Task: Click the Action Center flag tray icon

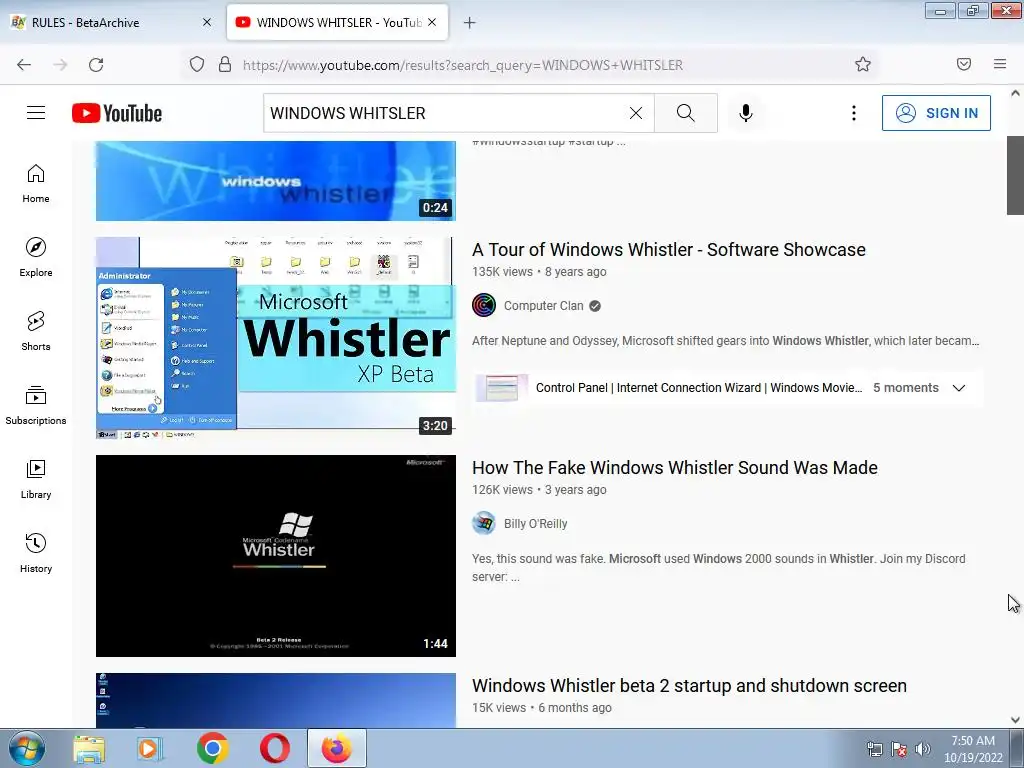Action: (x=899, y=749)
